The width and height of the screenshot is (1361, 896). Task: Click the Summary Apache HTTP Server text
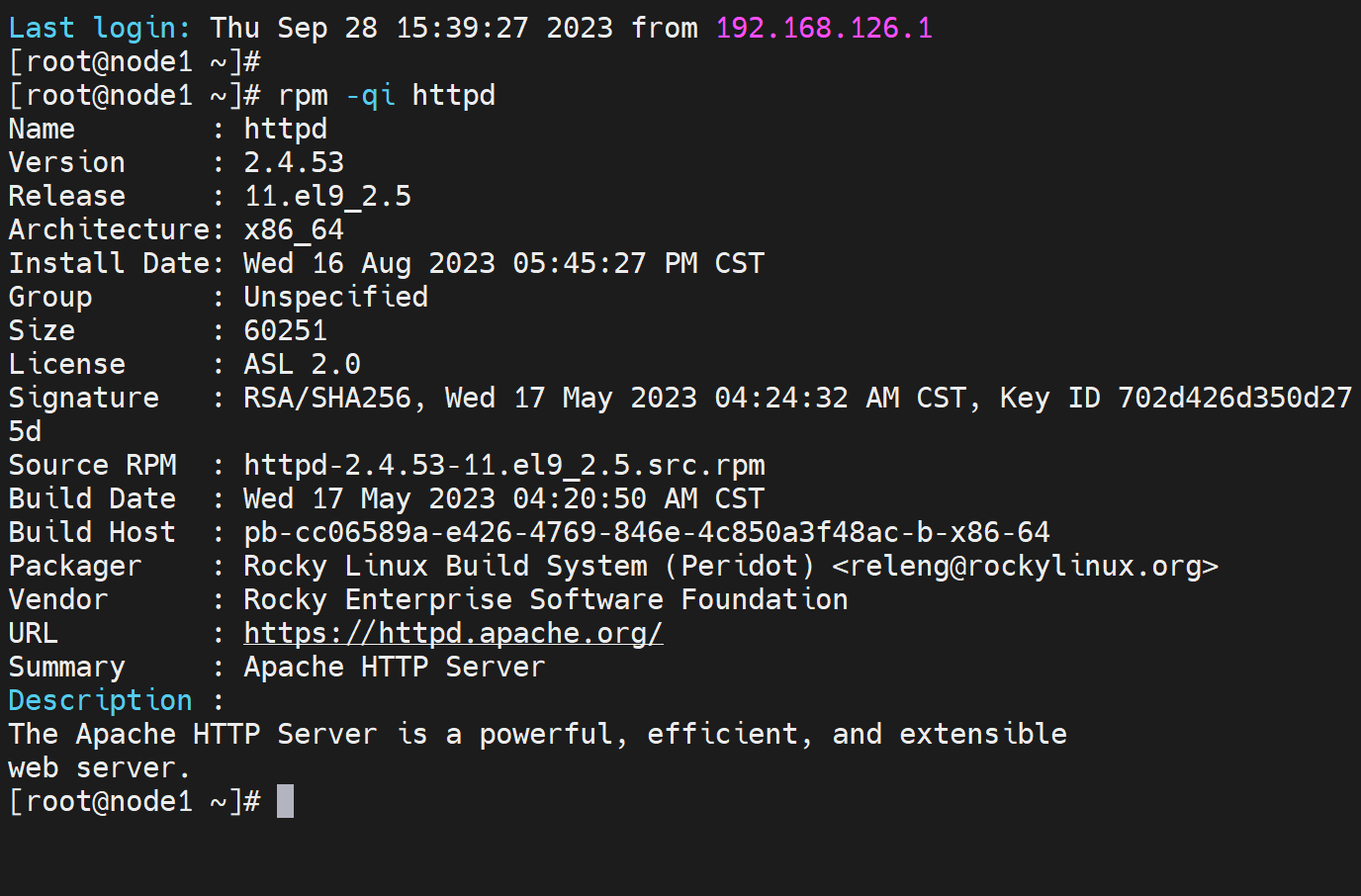click(394, 667)
